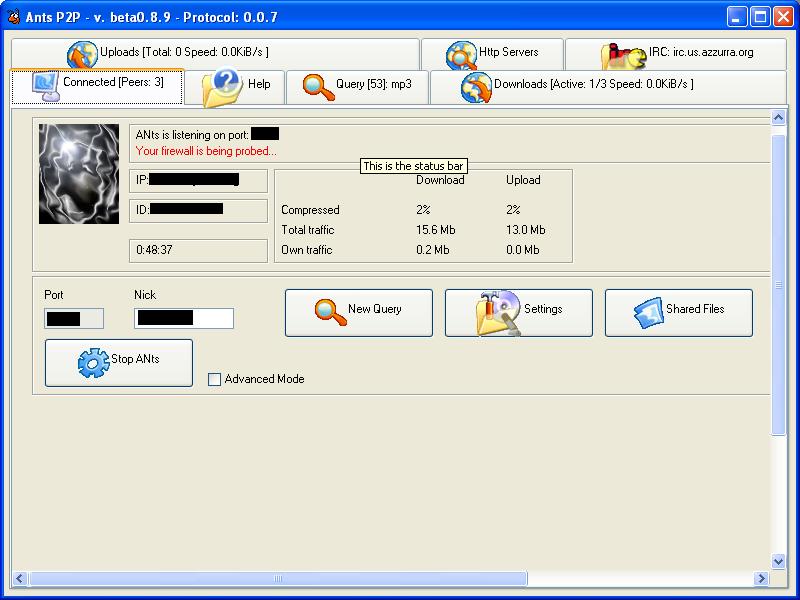Click the Total traffic upload value 13.0 Mb
Image resolution: width=800 pixels, height=600 pixels.
526,230
